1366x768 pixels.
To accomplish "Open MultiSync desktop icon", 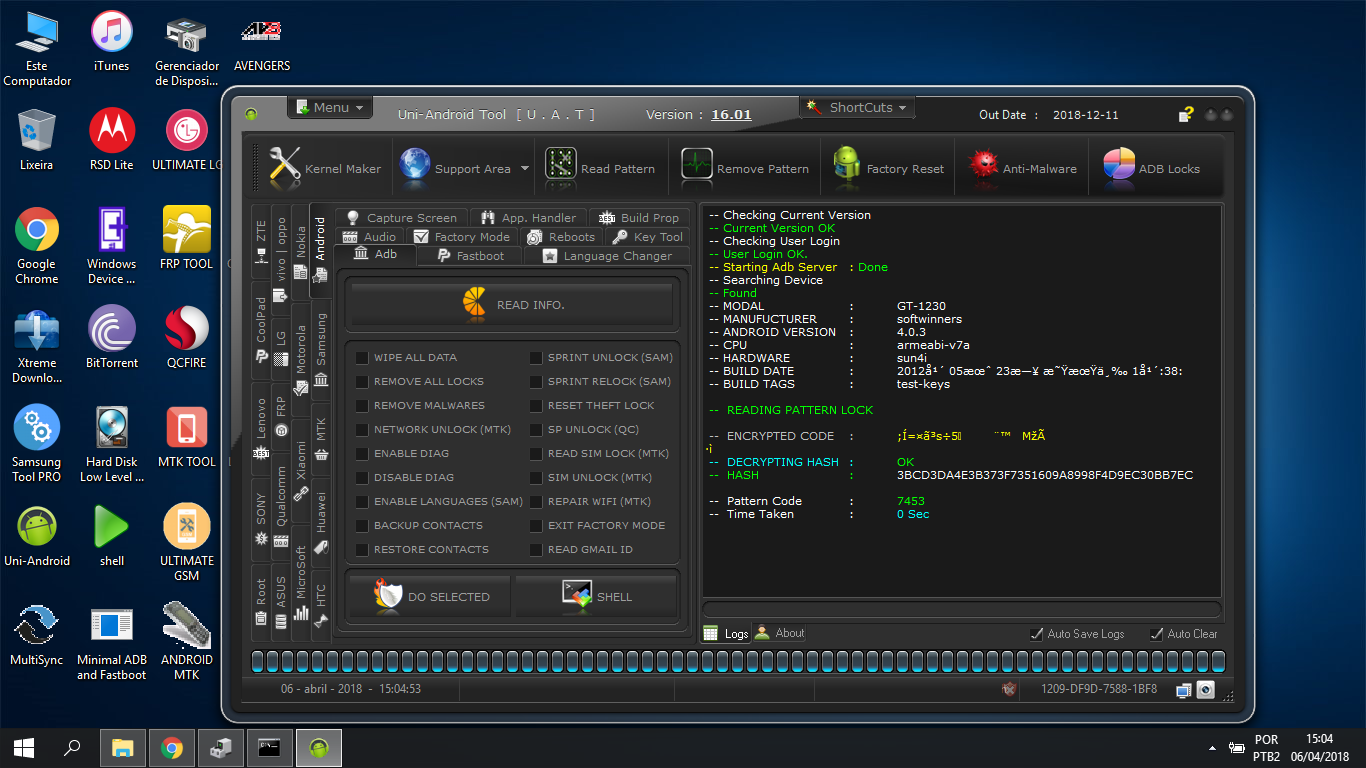I will [37, 634].
